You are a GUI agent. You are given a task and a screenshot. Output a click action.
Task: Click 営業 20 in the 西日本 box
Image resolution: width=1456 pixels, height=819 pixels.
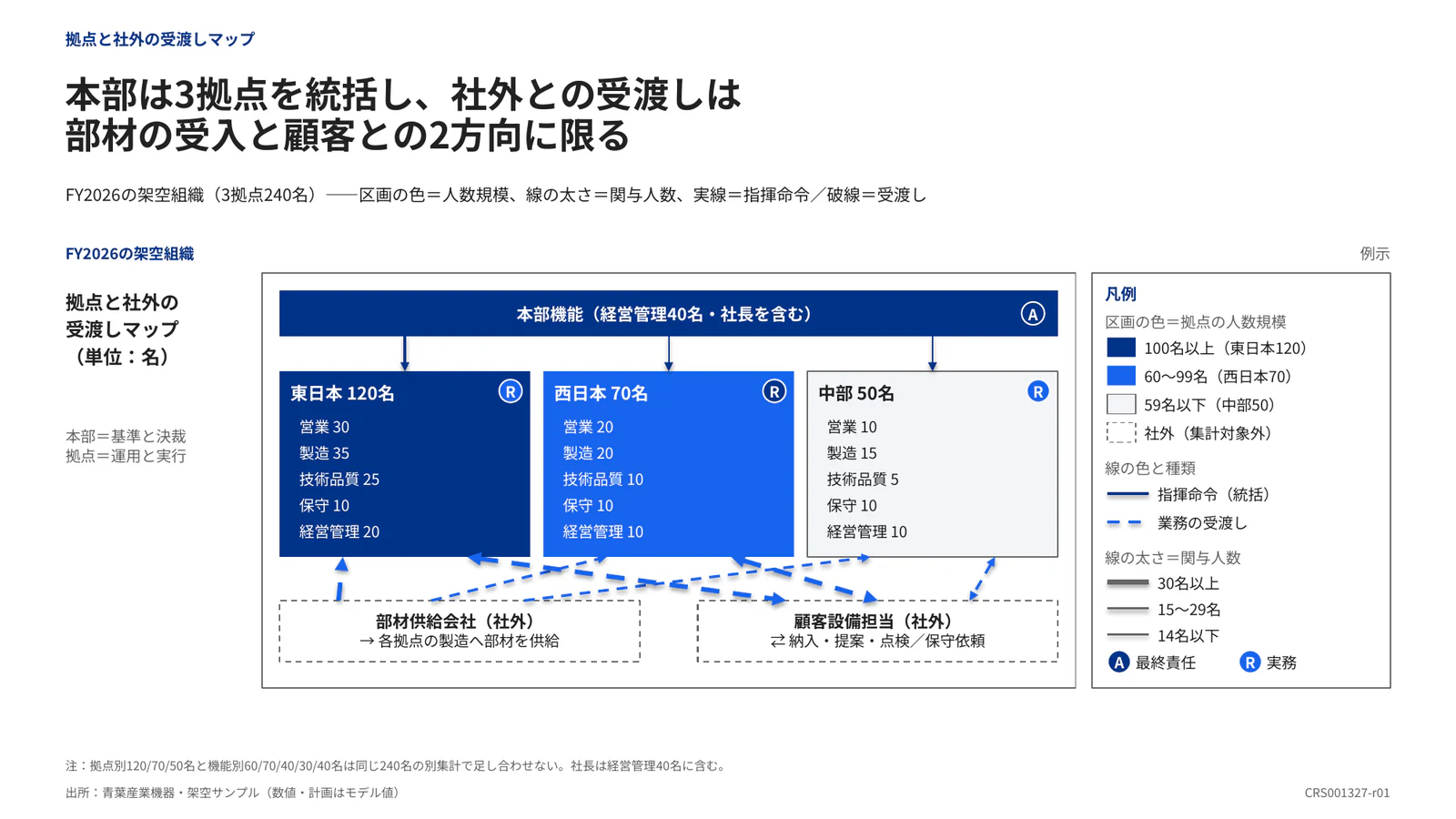588,427
